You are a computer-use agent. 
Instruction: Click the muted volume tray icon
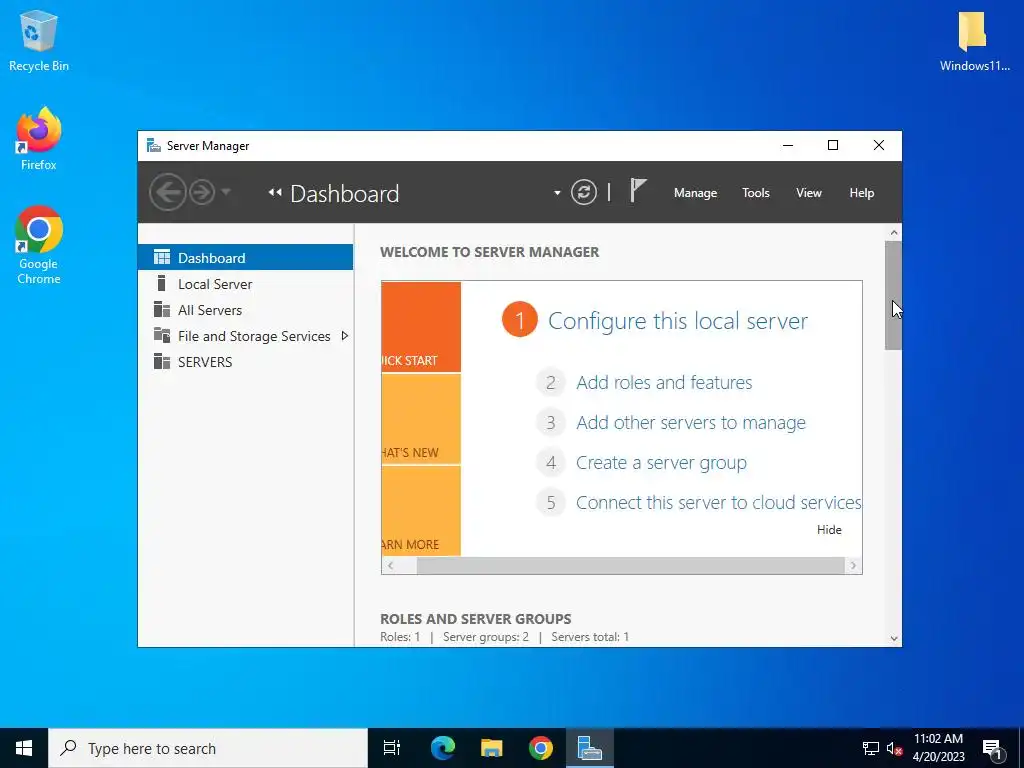(894, 749)
